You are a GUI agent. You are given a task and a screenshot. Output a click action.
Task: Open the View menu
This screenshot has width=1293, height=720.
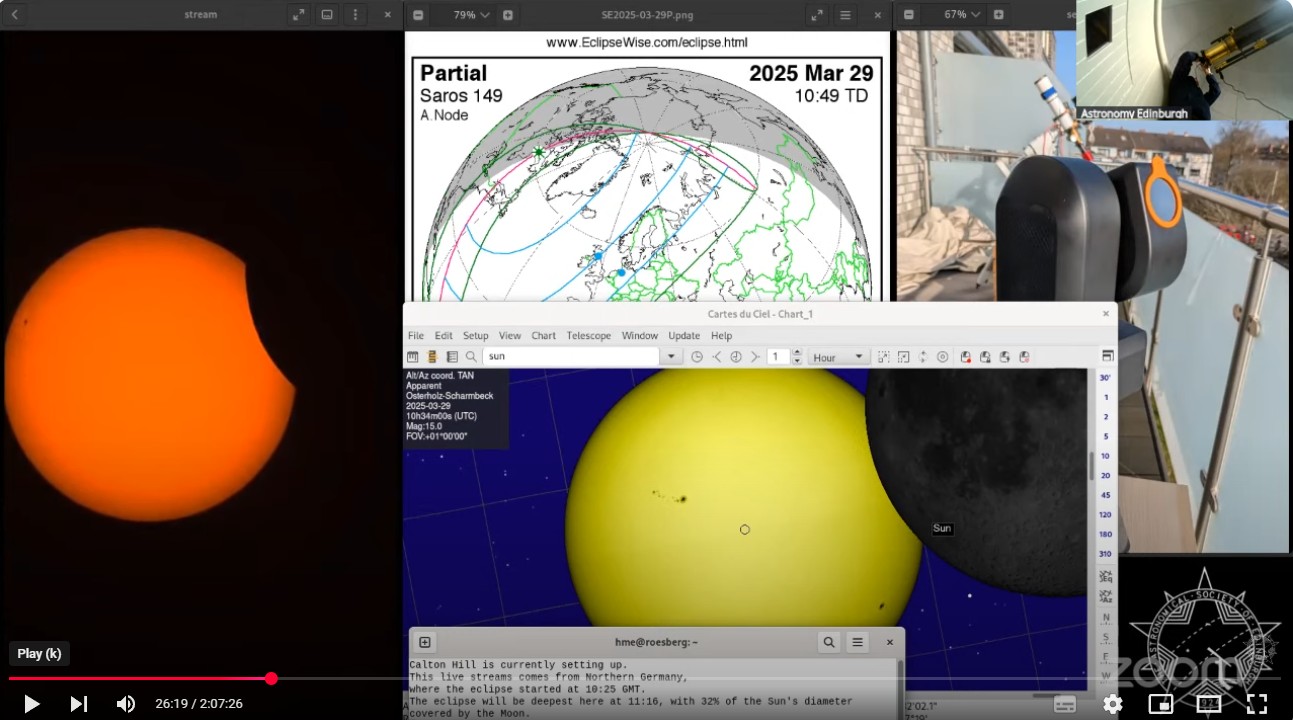(510, 336)
